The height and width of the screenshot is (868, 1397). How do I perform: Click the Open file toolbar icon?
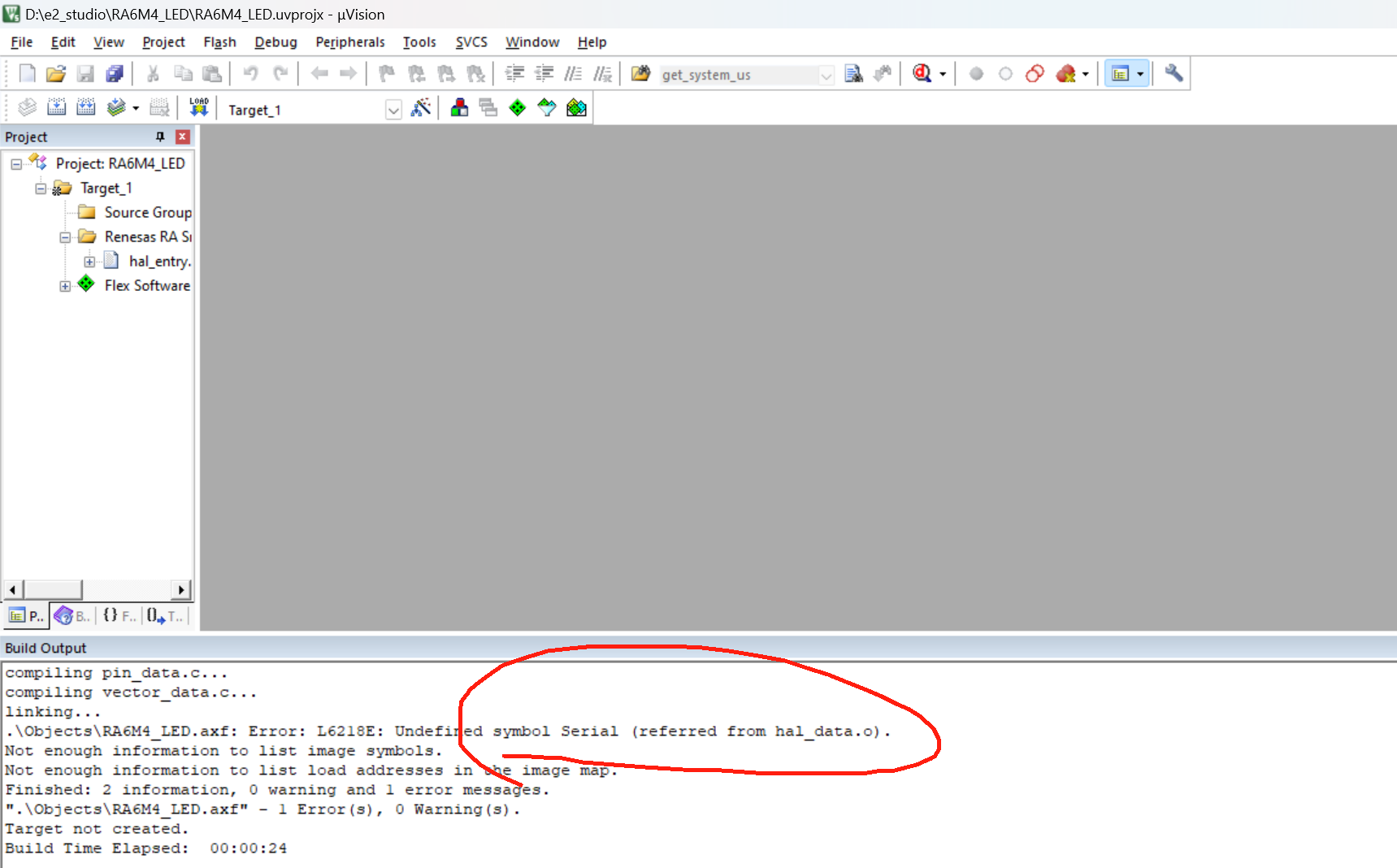pos(56,74)
